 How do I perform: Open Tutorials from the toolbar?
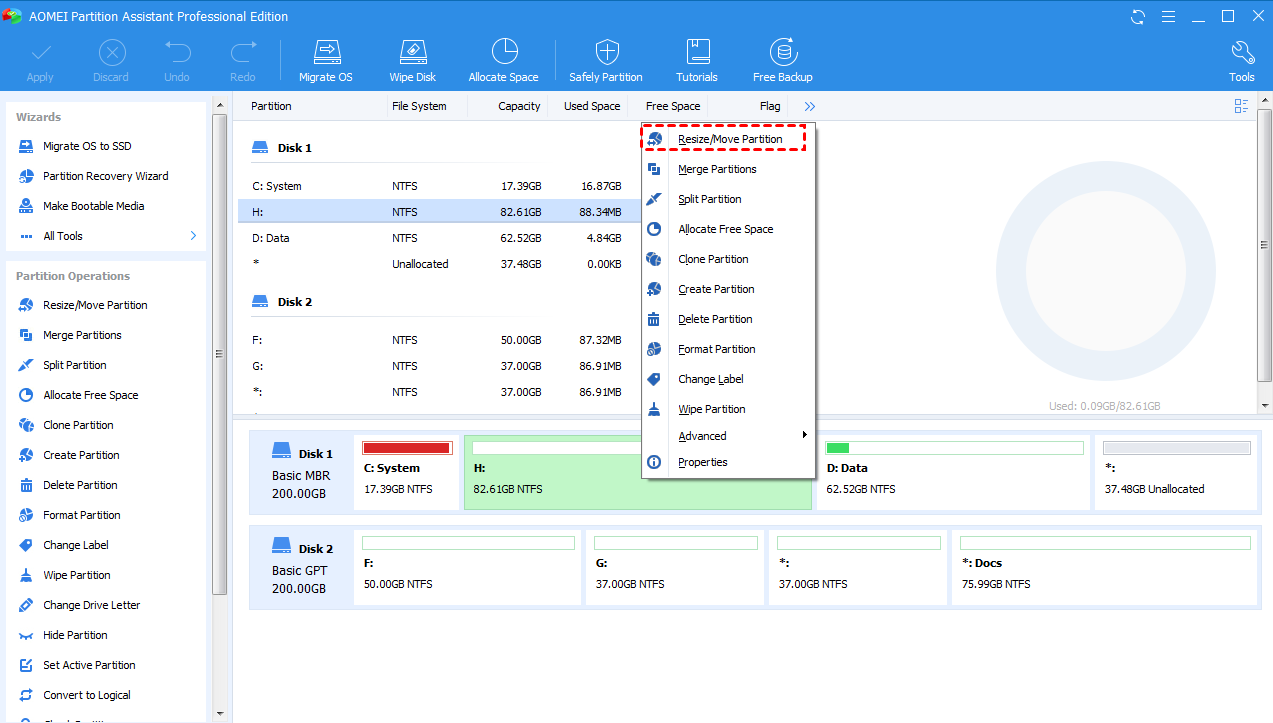[x=696, y=58]
